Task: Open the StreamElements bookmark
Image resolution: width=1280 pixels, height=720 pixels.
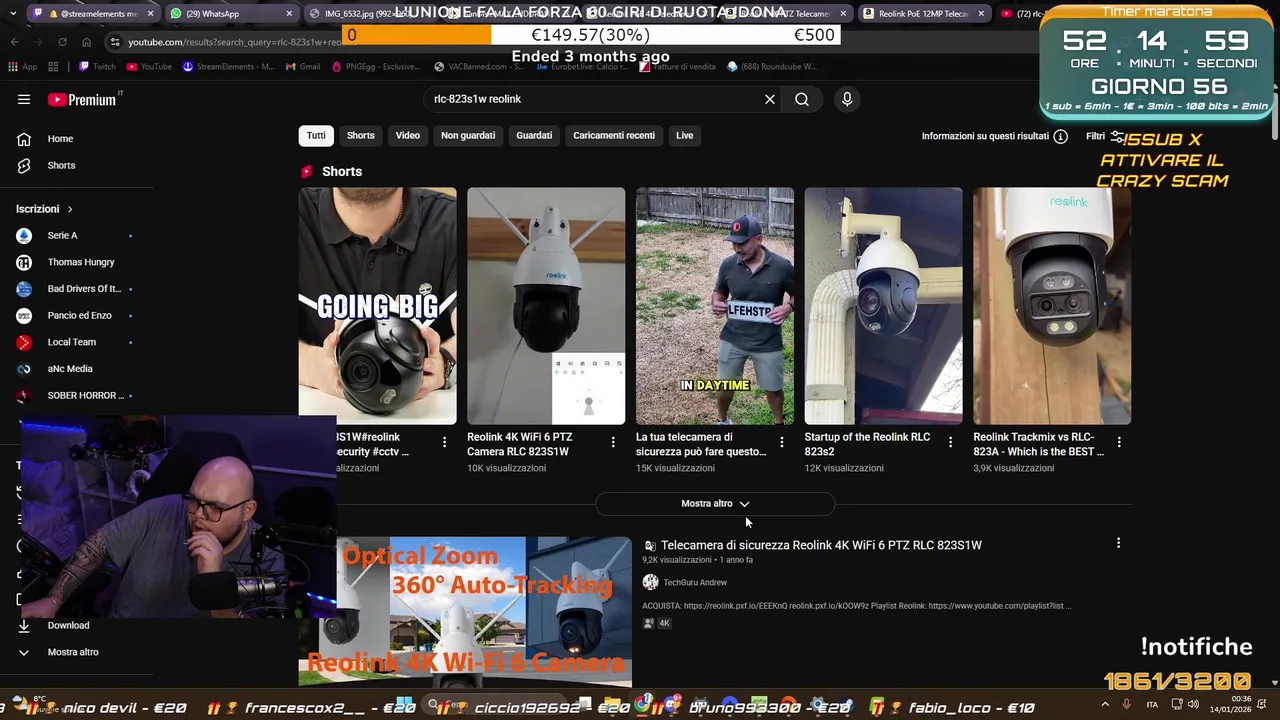Action: click(228, 67)
